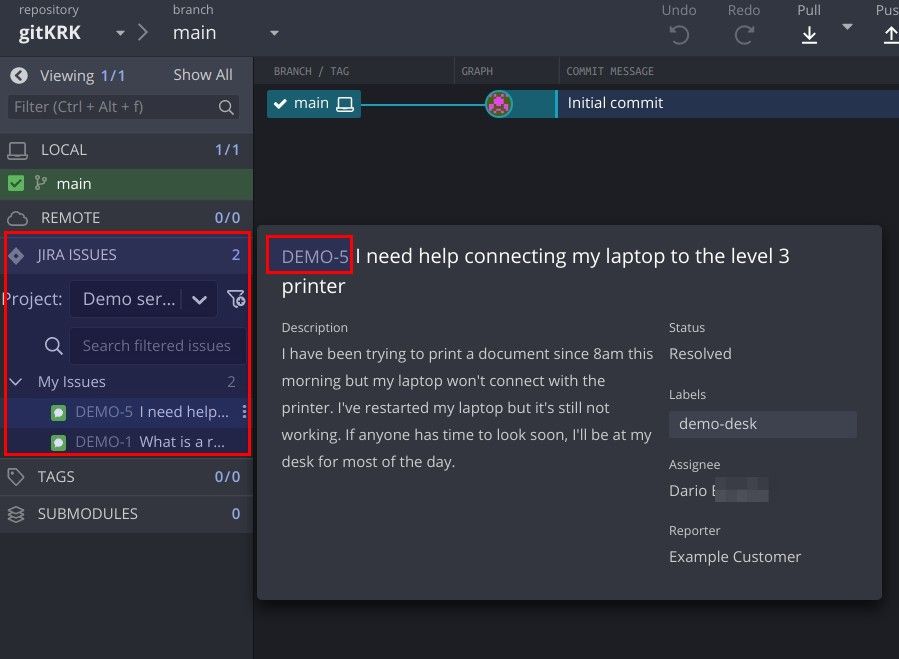
Task: Click the branch icon beside main
Action: [40, 183]
